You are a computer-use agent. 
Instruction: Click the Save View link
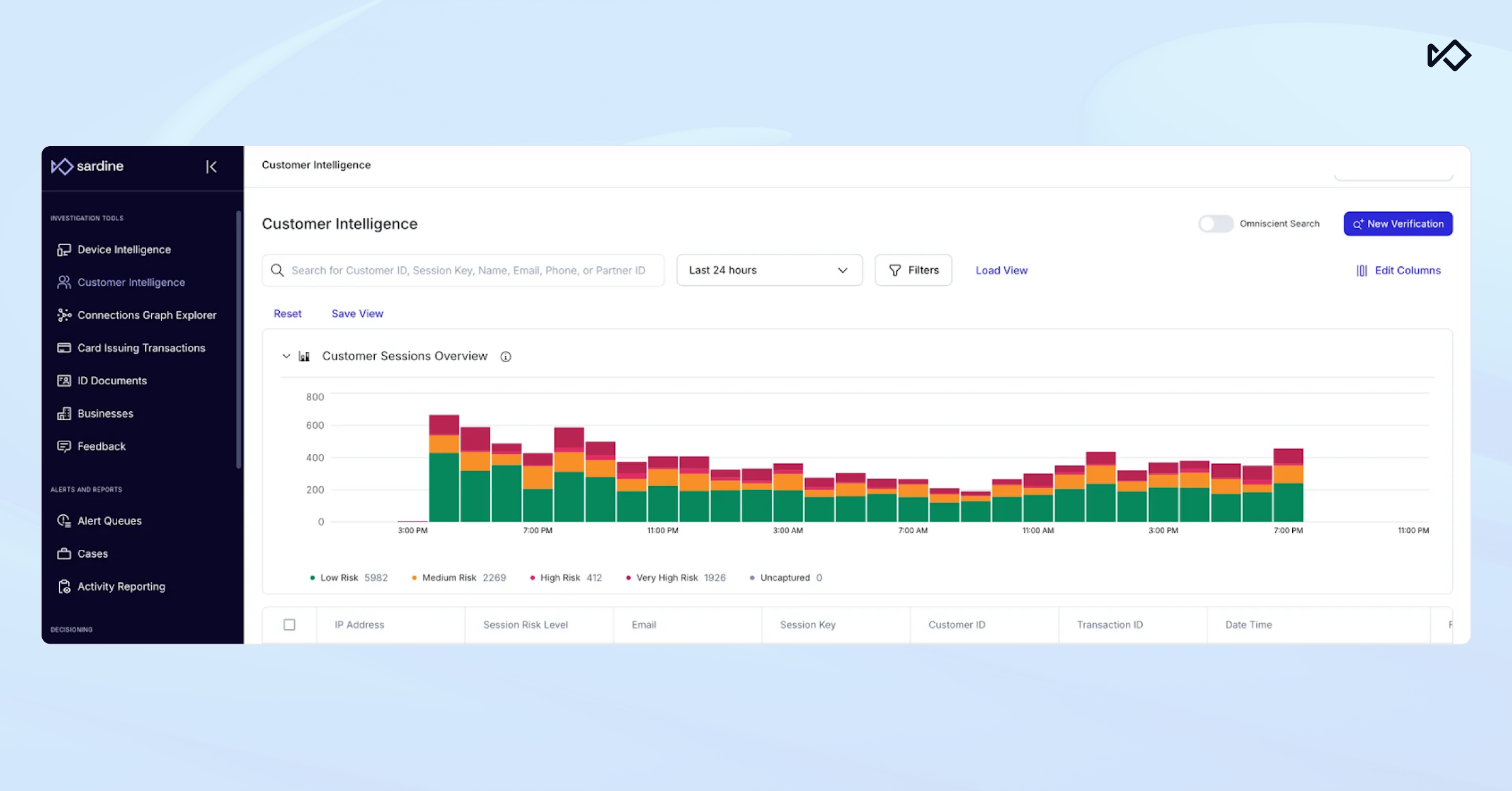pyautogui.click(x=357, y=314)
